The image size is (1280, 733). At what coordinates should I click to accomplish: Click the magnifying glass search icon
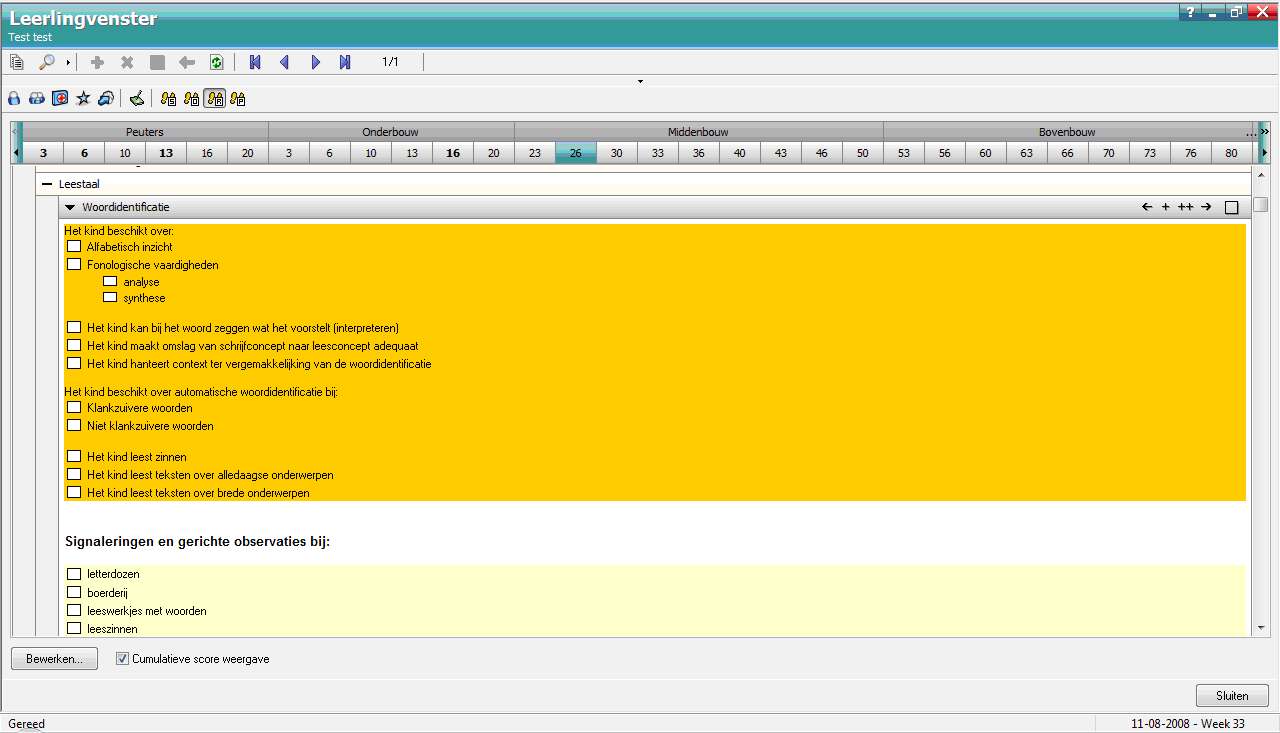pos(46,63)
